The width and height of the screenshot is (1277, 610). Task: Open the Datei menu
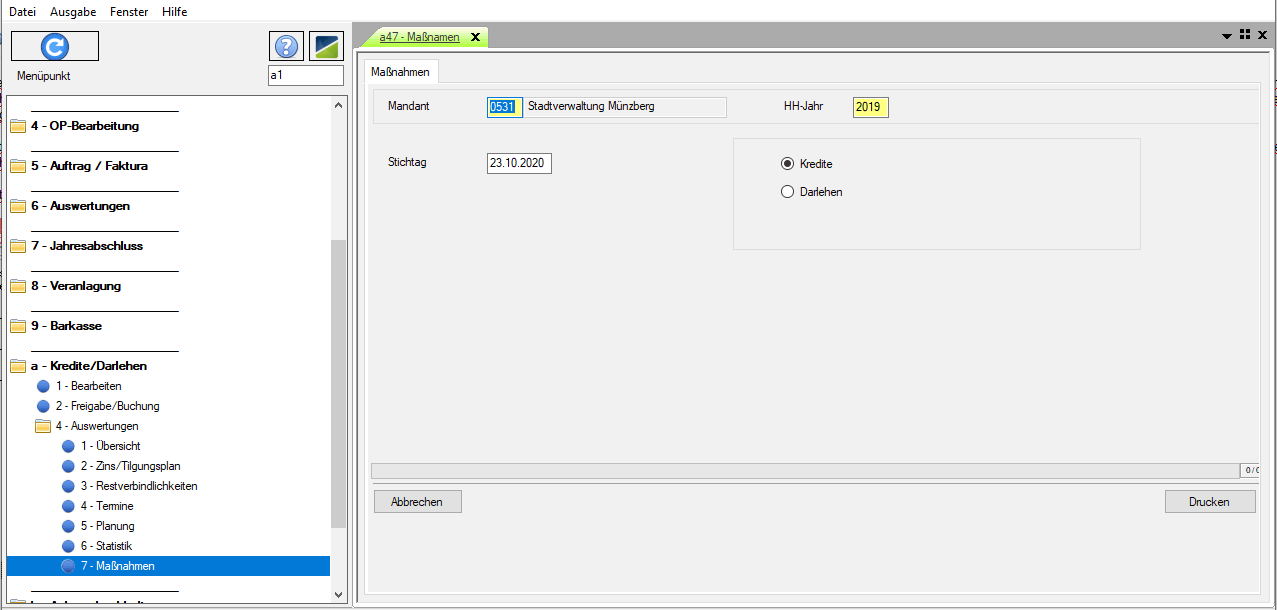tap(22, 12)
